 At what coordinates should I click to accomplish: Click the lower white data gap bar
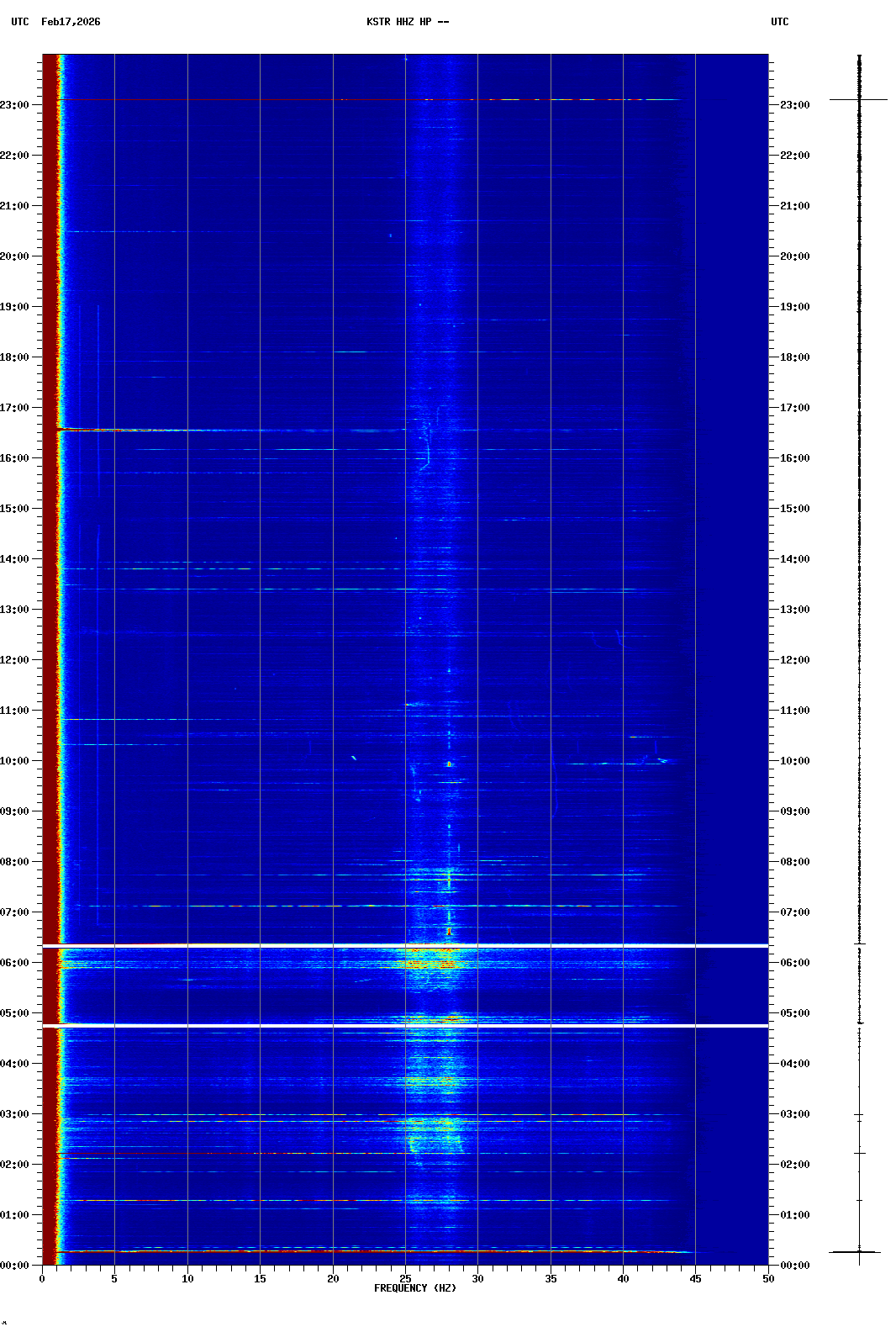click(x=405, y=1026)
